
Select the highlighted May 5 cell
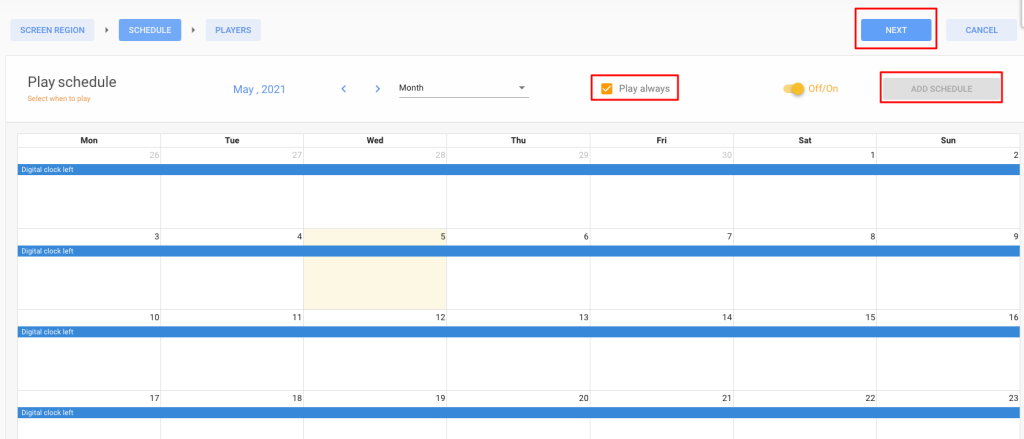click(375, 269)
